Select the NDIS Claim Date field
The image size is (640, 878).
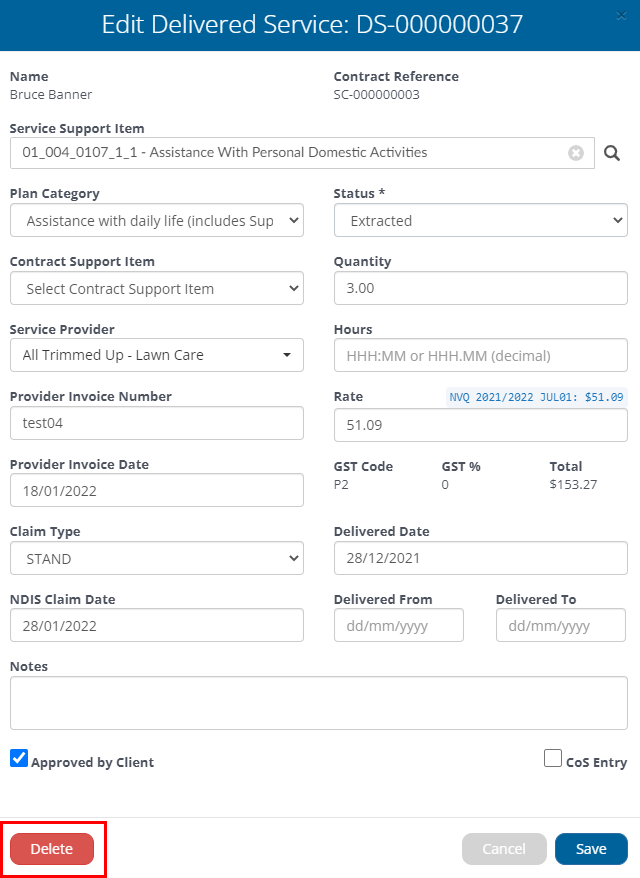[157, 625]
